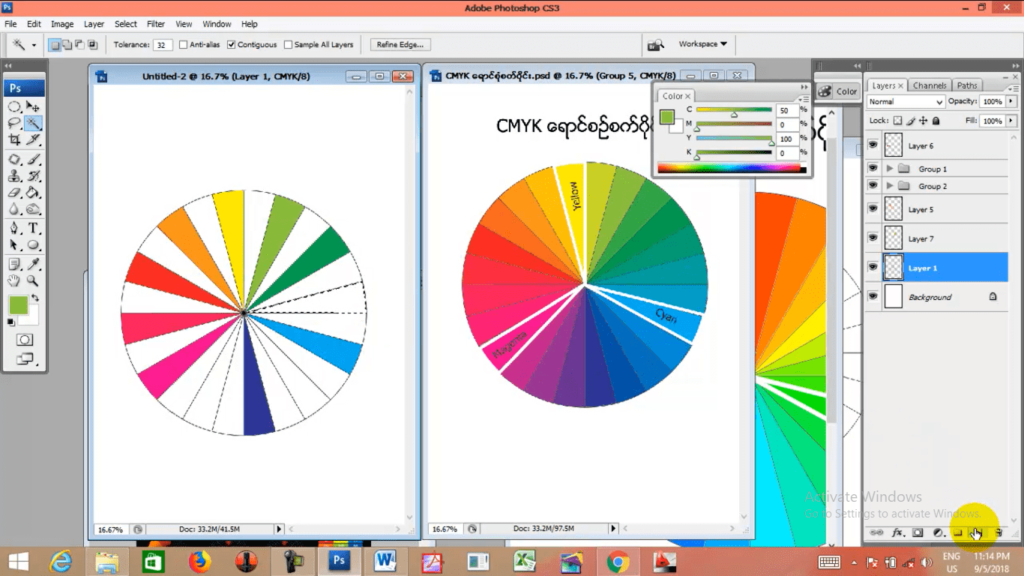1024x576 pixels.
Task: Select the Move tool
Action: 33,106
